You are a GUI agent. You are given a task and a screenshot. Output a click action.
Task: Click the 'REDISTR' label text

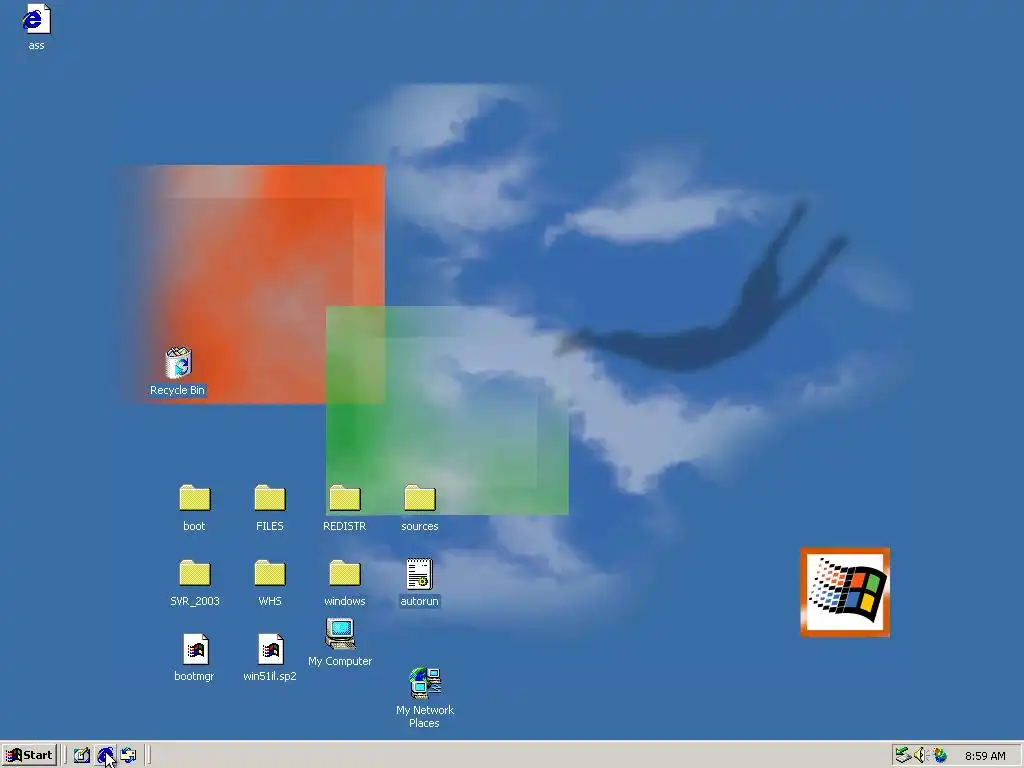[345, 526]
